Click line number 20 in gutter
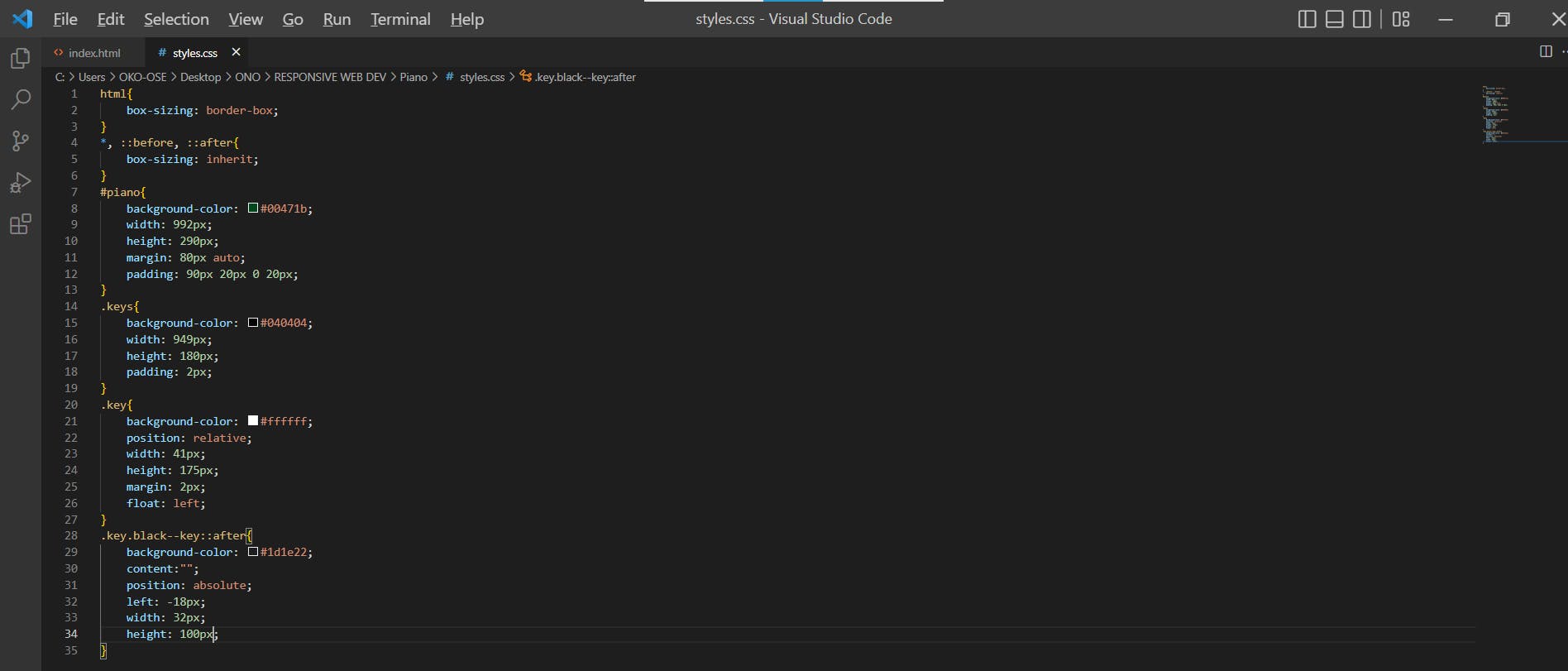The image size is (1568, 671). (71, 405)
